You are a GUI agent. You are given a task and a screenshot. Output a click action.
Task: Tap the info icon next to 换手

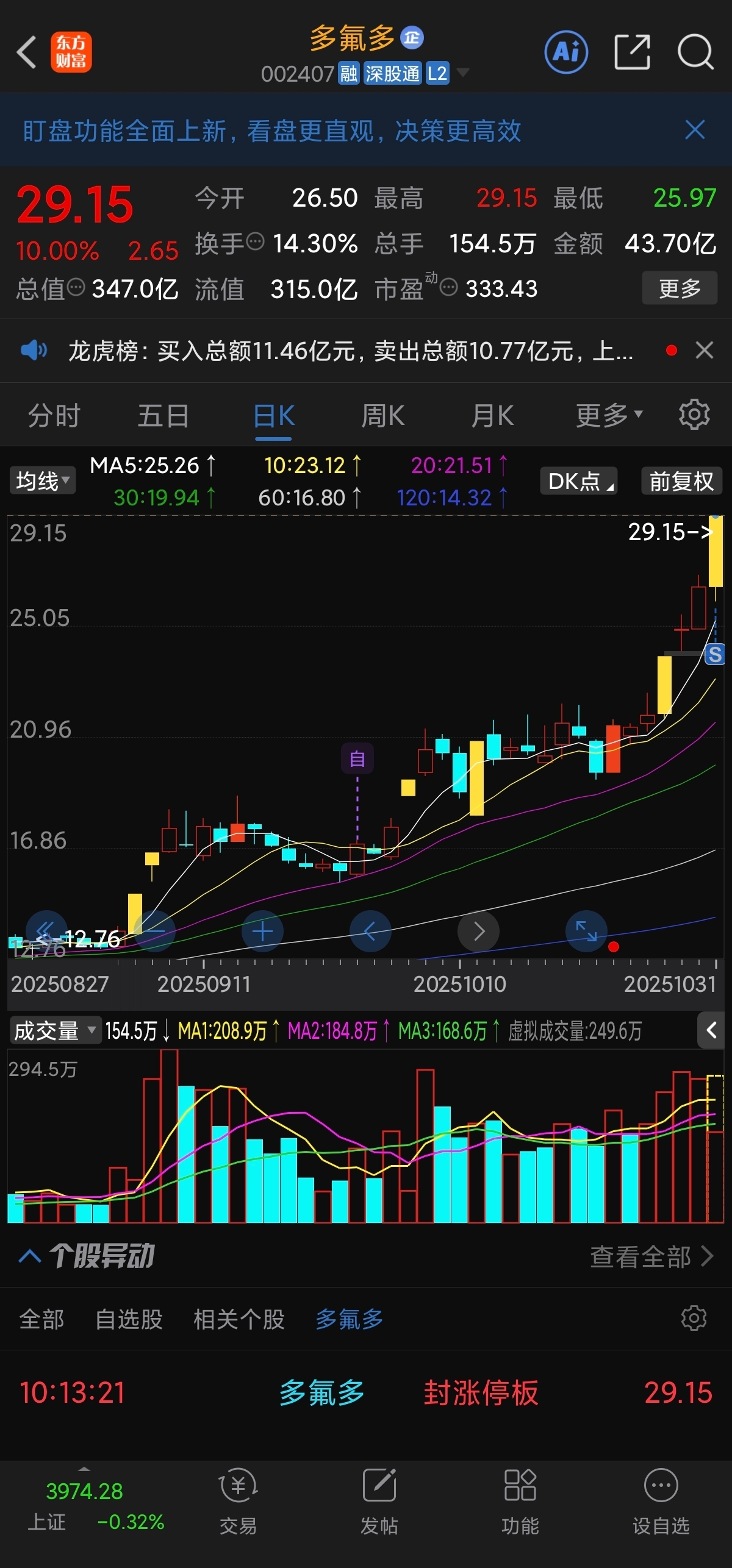255,241
